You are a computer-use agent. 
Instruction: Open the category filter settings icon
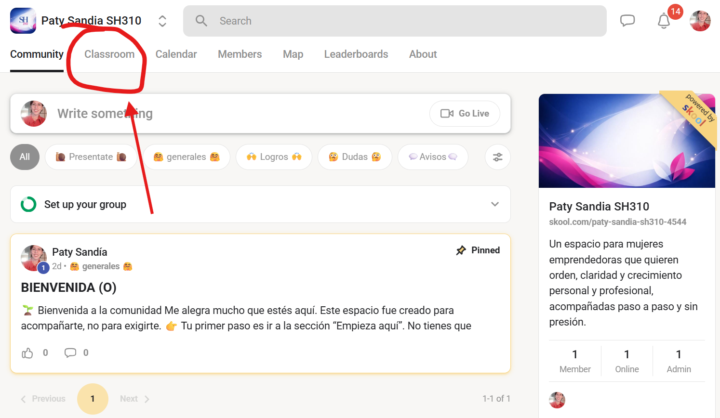498,157
